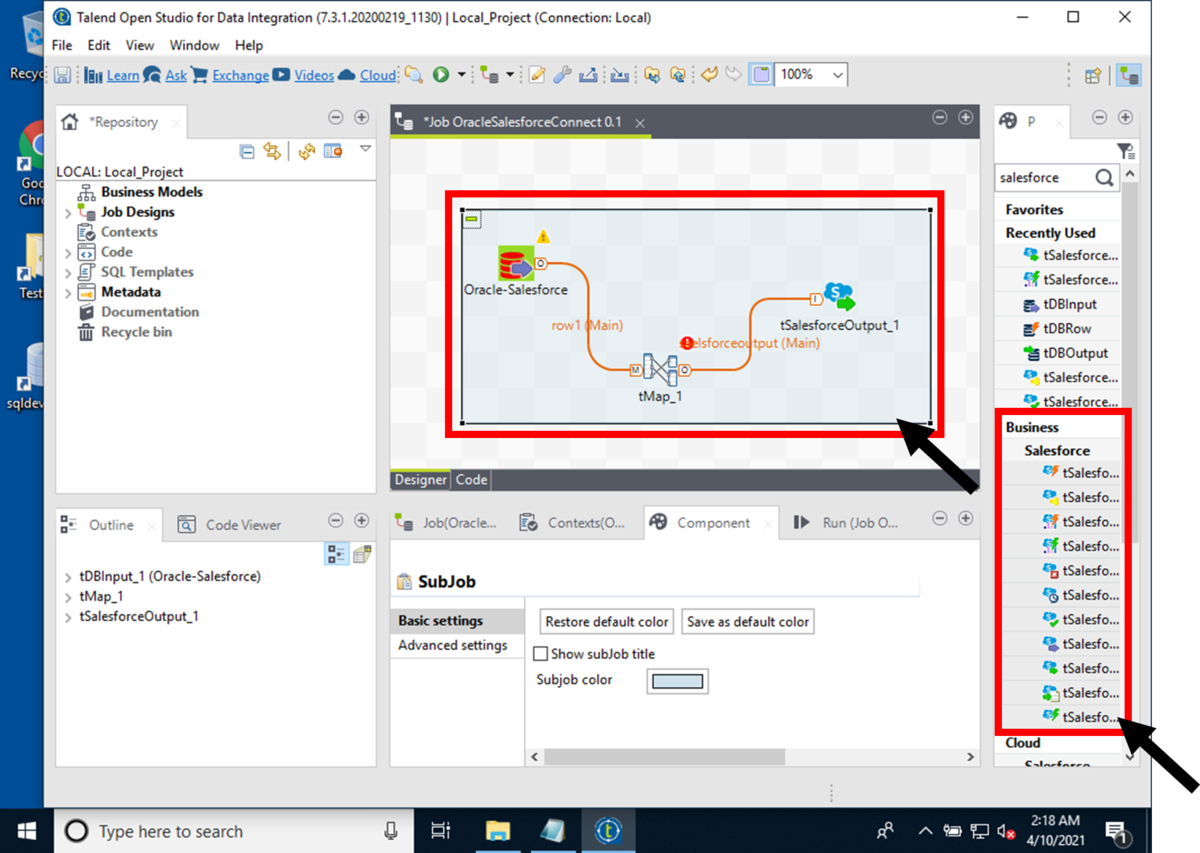Click the Subjob color swatch
This screenshot has height=853, width=1200.
click(677, 681)
